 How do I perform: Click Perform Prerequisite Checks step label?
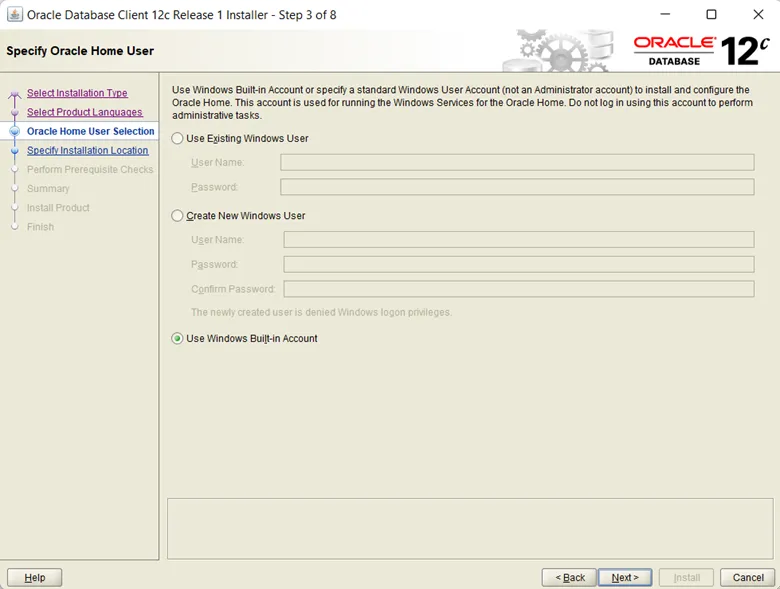click(x=90, y=170)
